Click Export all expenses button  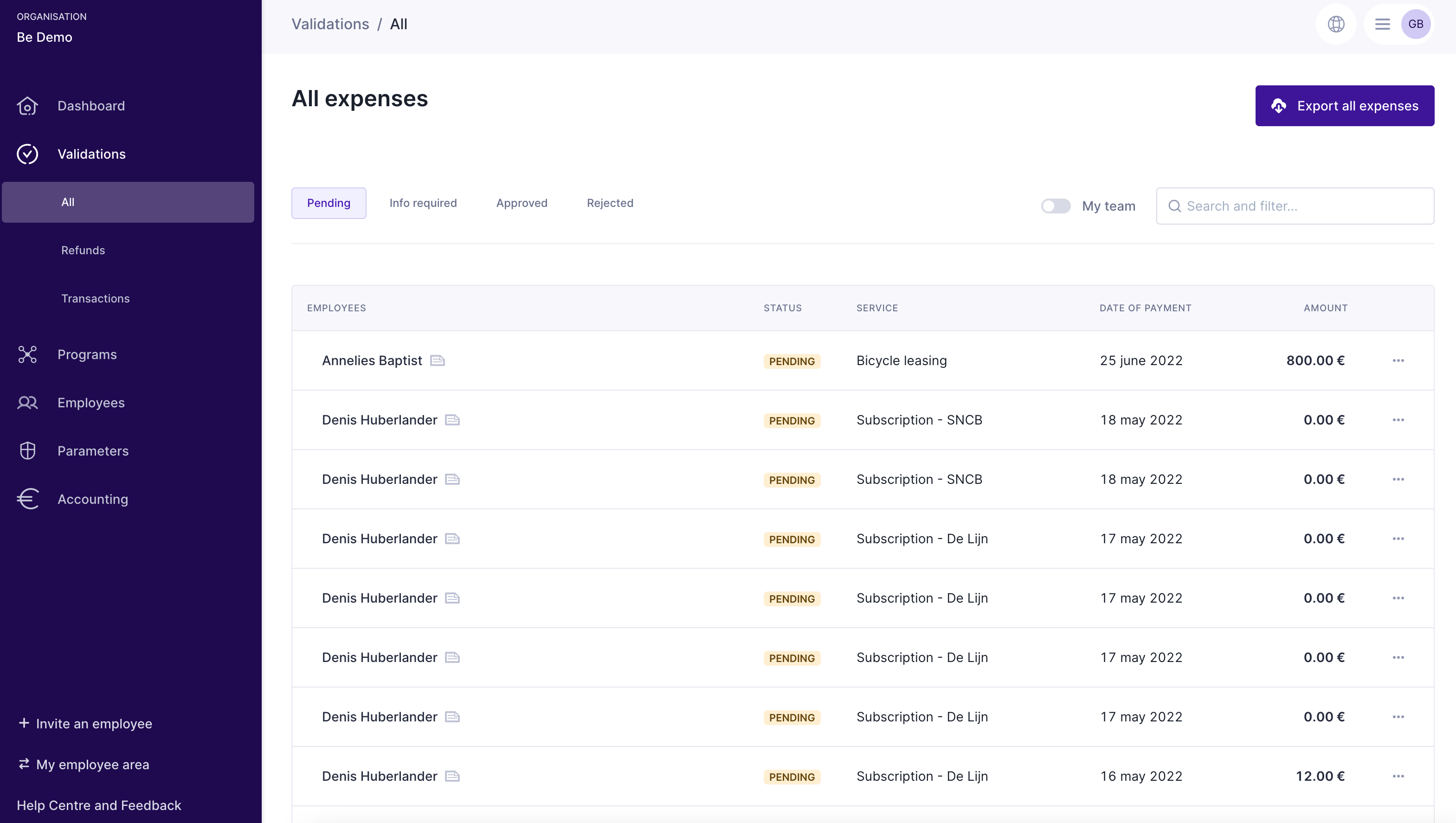click(1344, 106)
